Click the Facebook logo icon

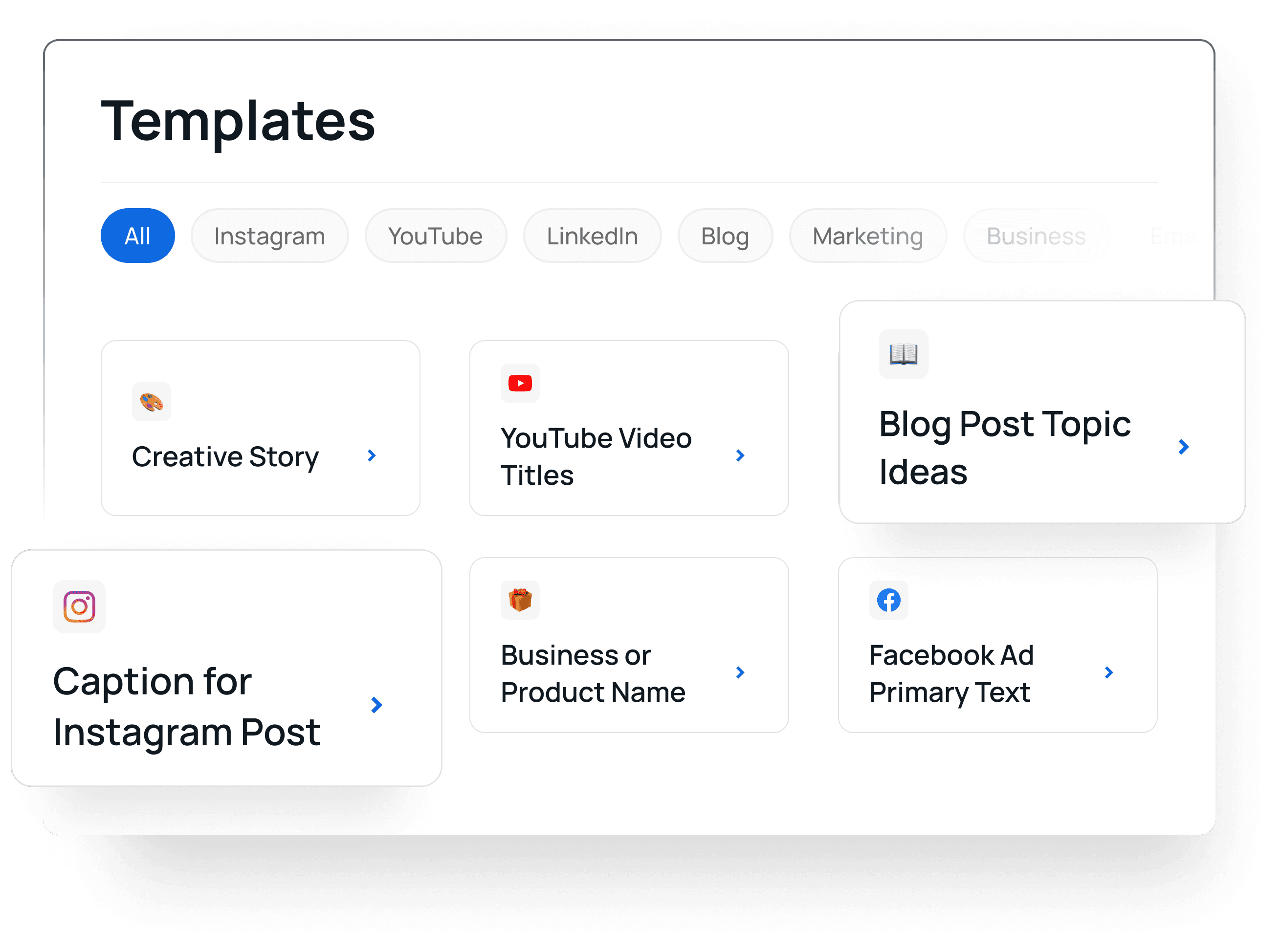[888, 600]
